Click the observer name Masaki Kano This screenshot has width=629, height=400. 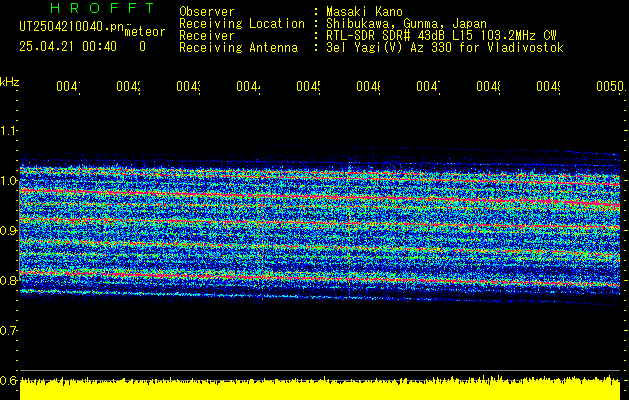[x=364, y=12]
